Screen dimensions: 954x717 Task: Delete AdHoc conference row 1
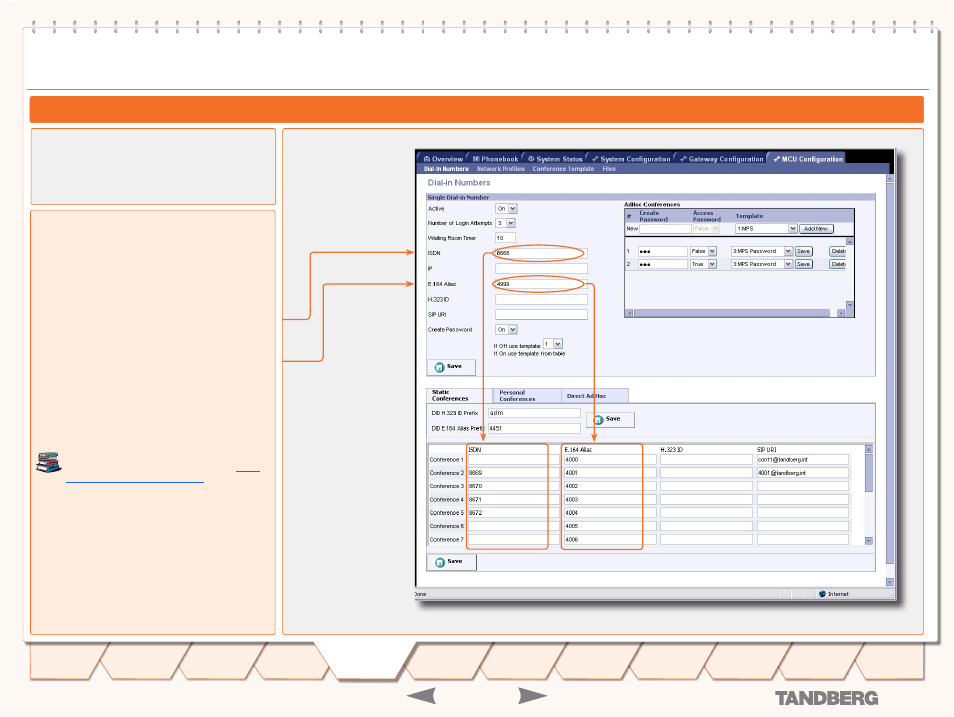pyautogui.click(x=838, y=251)
